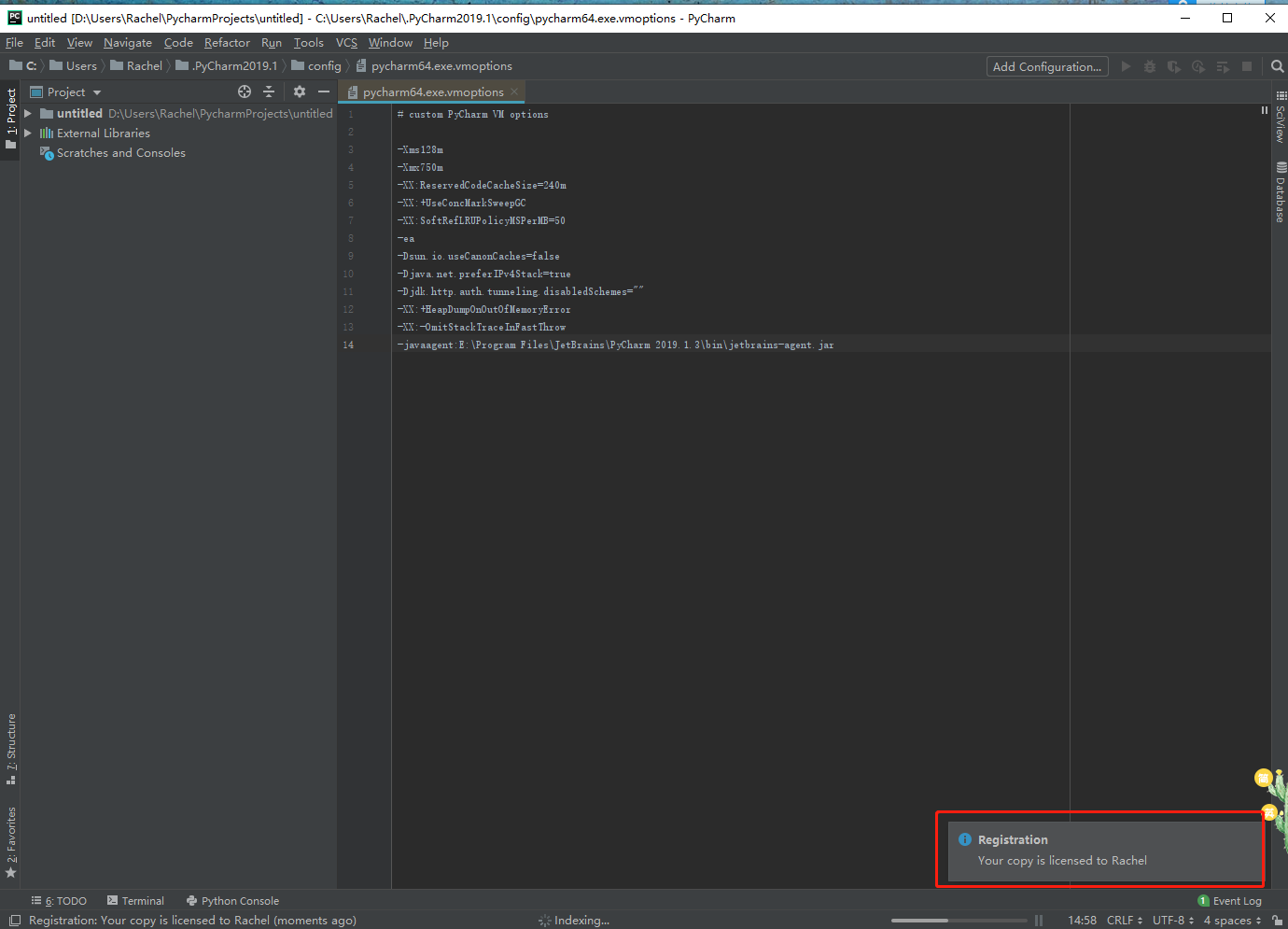Open the Run menu
The image size is (1288, 929).
[x=272, y=43]
